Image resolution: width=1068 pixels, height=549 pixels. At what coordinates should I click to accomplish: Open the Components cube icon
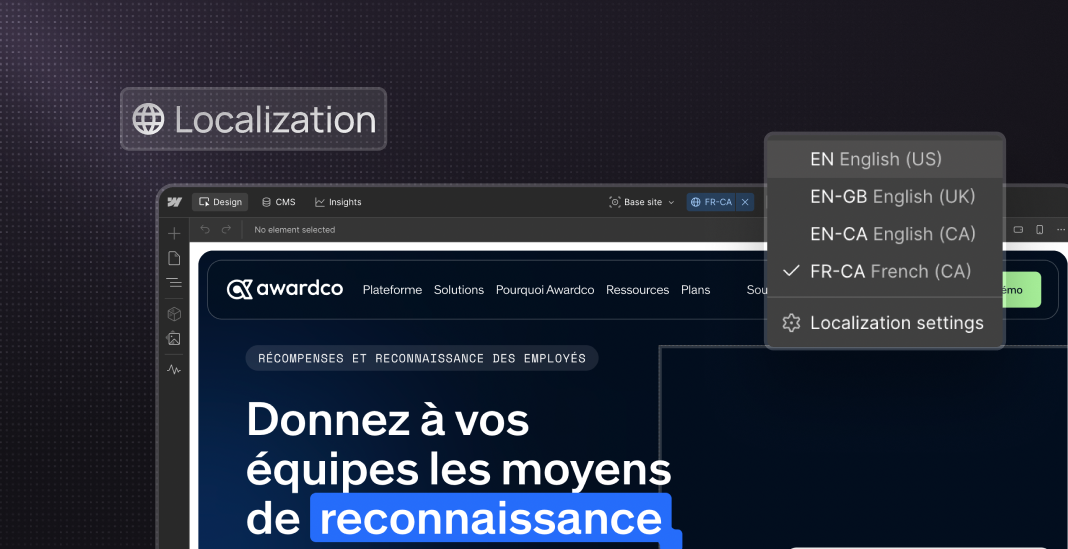tap(174, 314)
